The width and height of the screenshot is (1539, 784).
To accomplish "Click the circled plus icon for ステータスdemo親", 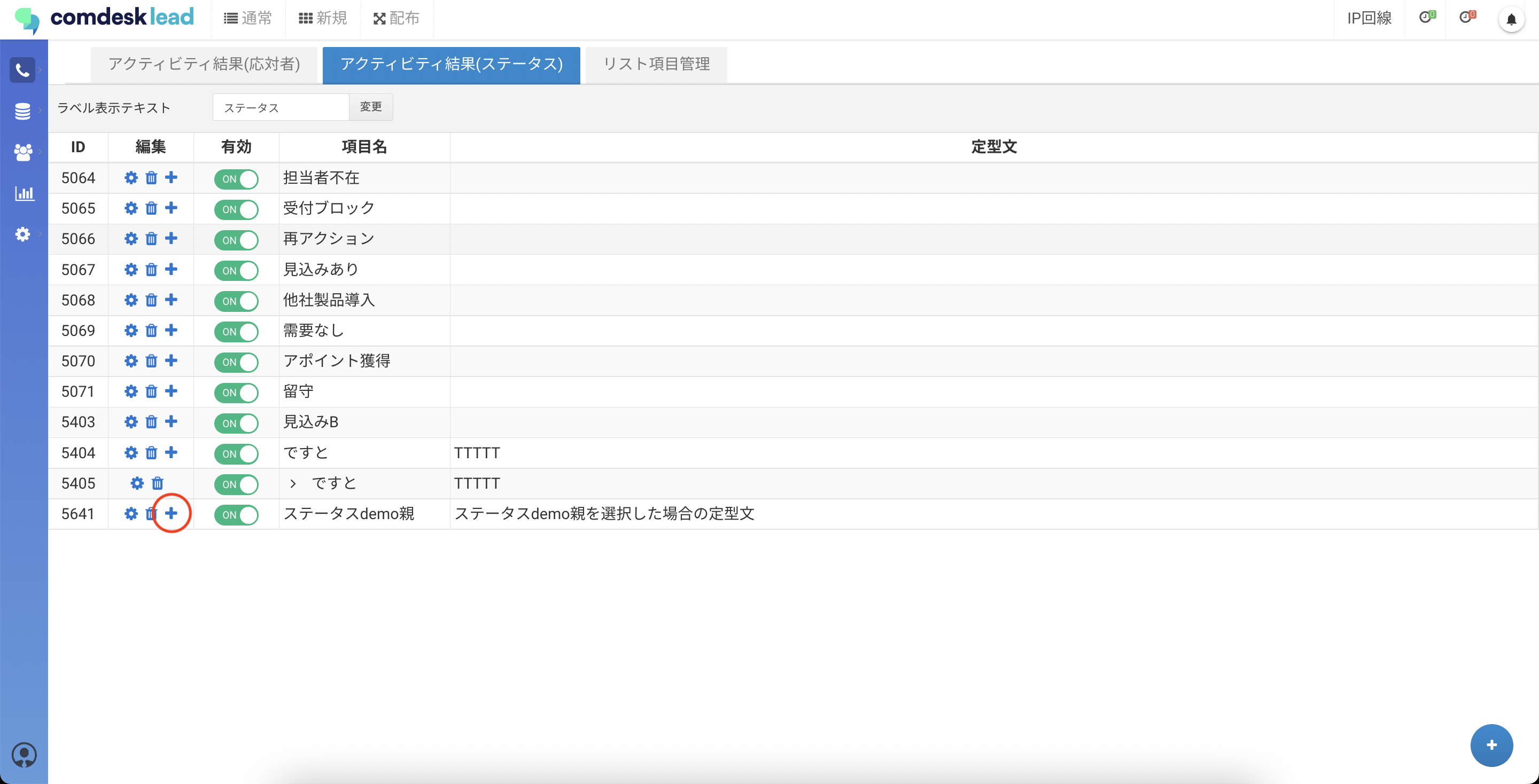I will 172,514.
